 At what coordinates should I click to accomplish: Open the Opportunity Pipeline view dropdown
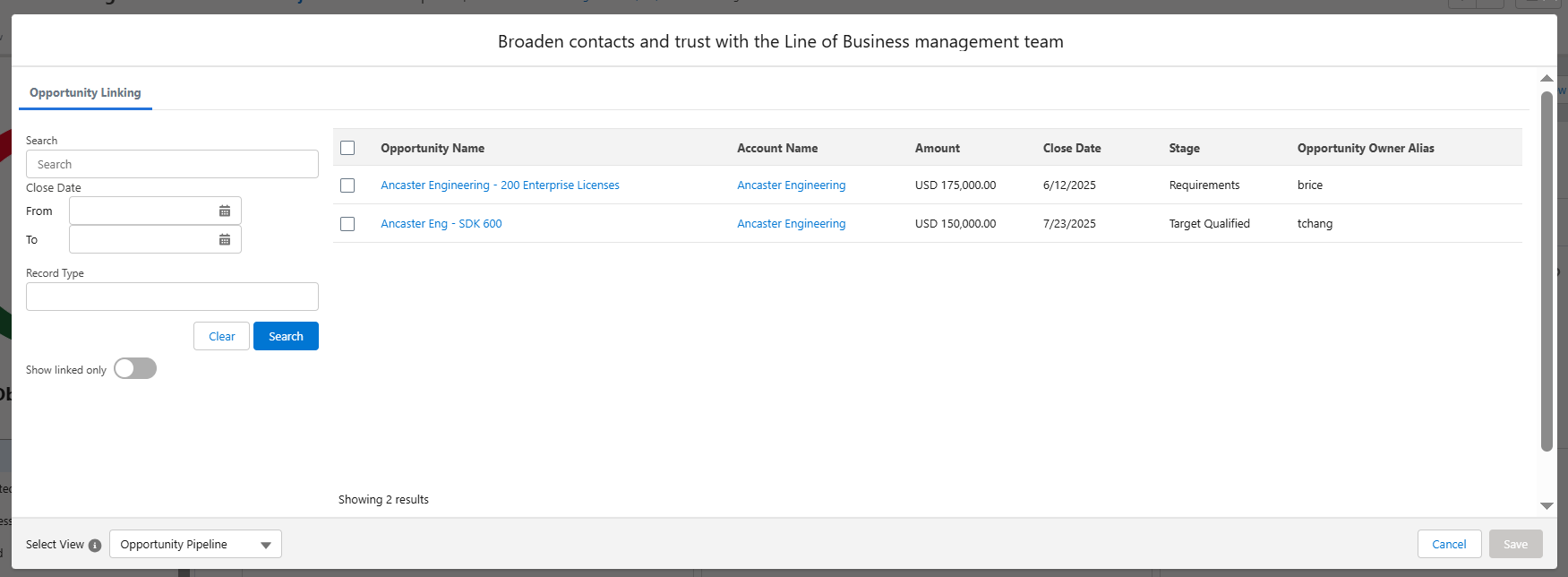[195, 545]
